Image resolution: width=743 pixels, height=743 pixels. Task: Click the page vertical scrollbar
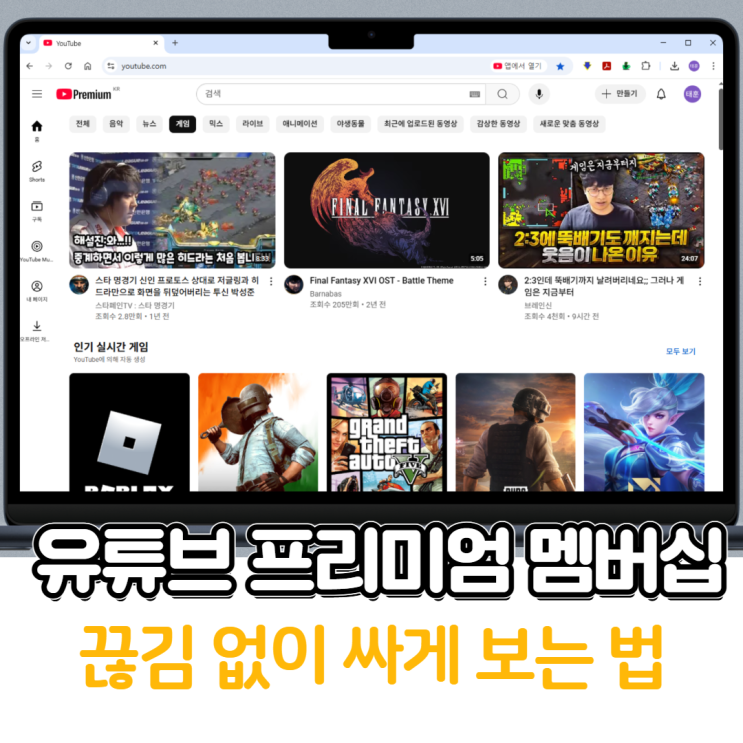pos(721,118)
